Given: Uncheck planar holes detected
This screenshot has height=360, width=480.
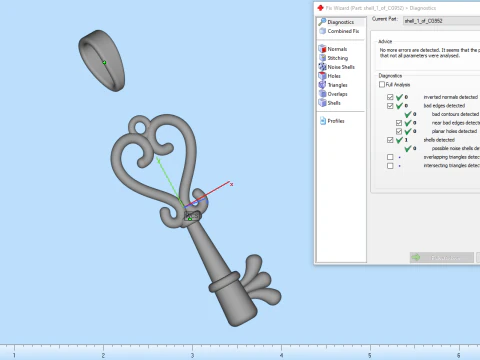Looking at the screenshot, I should pos(399,131).
